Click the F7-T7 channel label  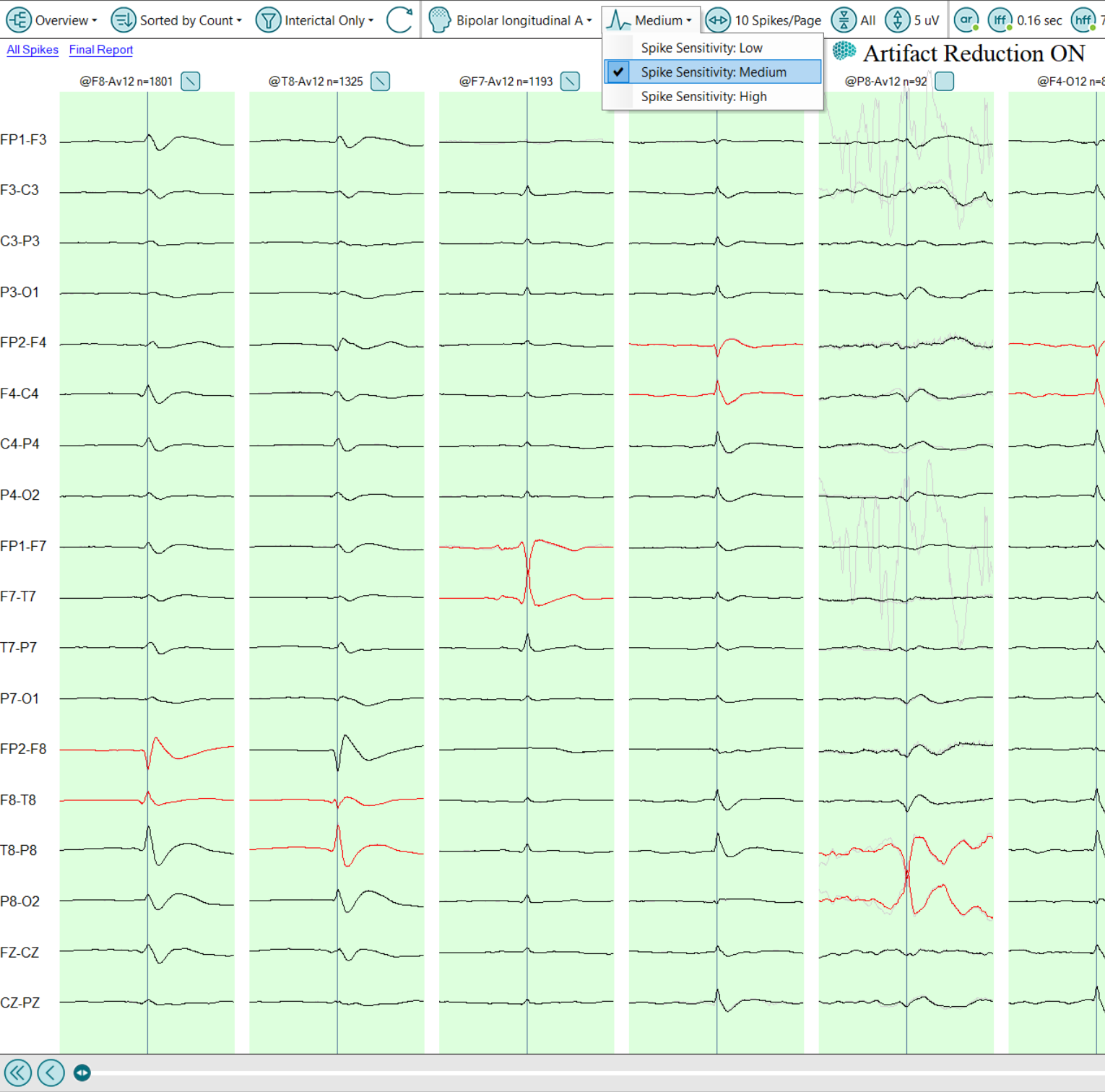point(18,597)
